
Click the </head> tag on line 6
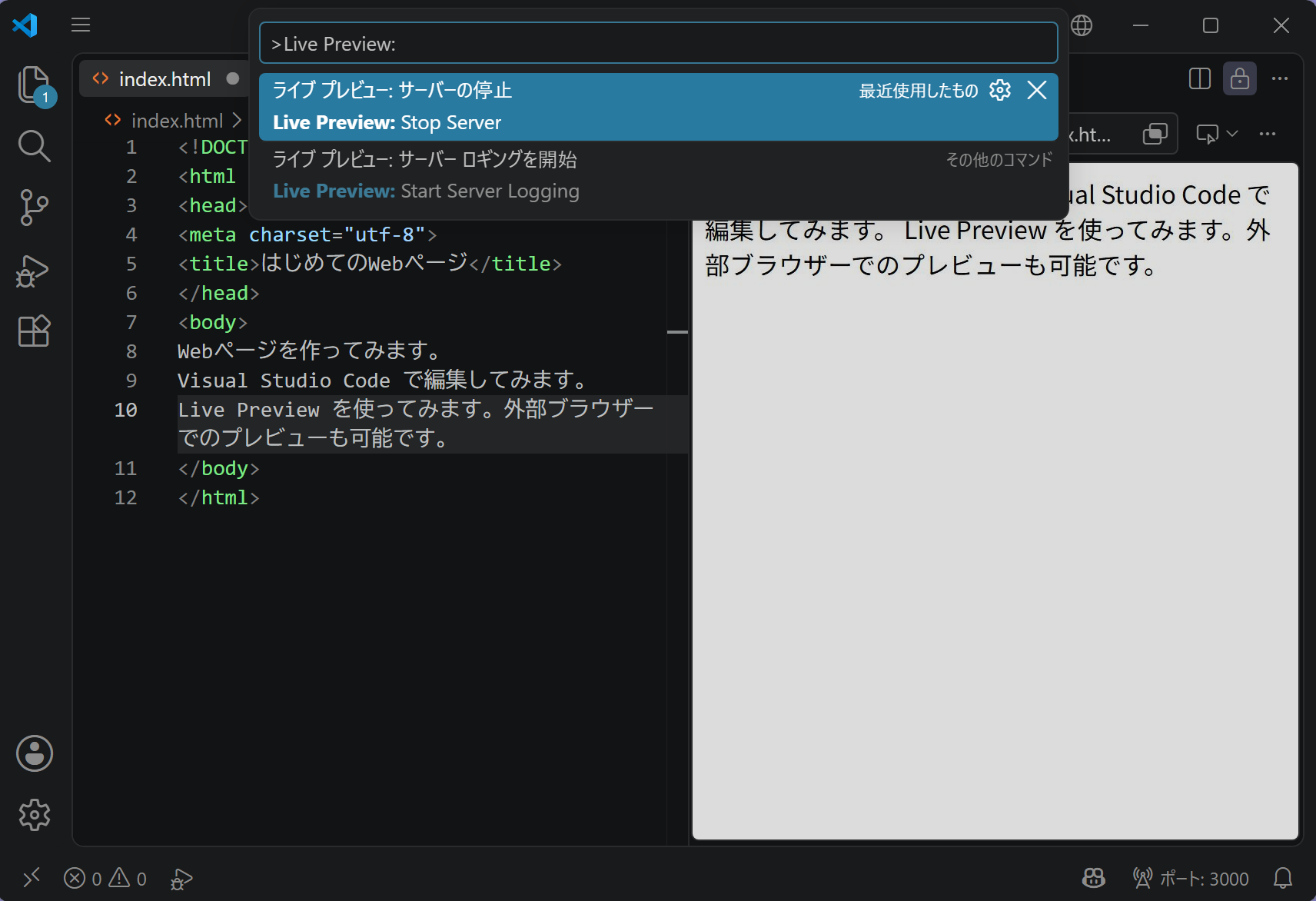click(218, 293)
